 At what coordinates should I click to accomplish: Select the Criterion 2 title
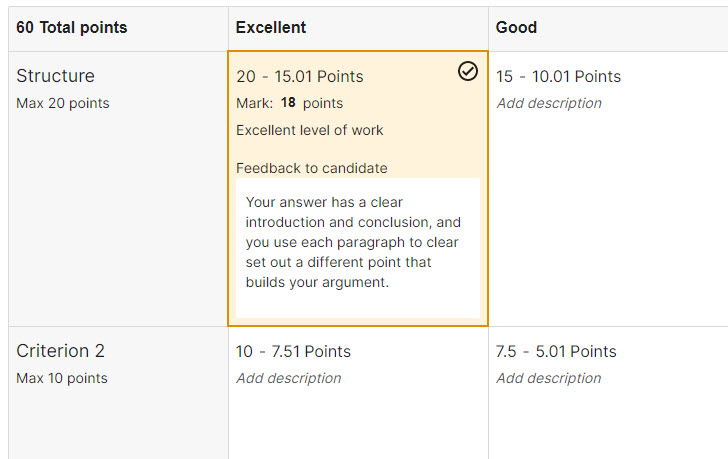(60, 351)
